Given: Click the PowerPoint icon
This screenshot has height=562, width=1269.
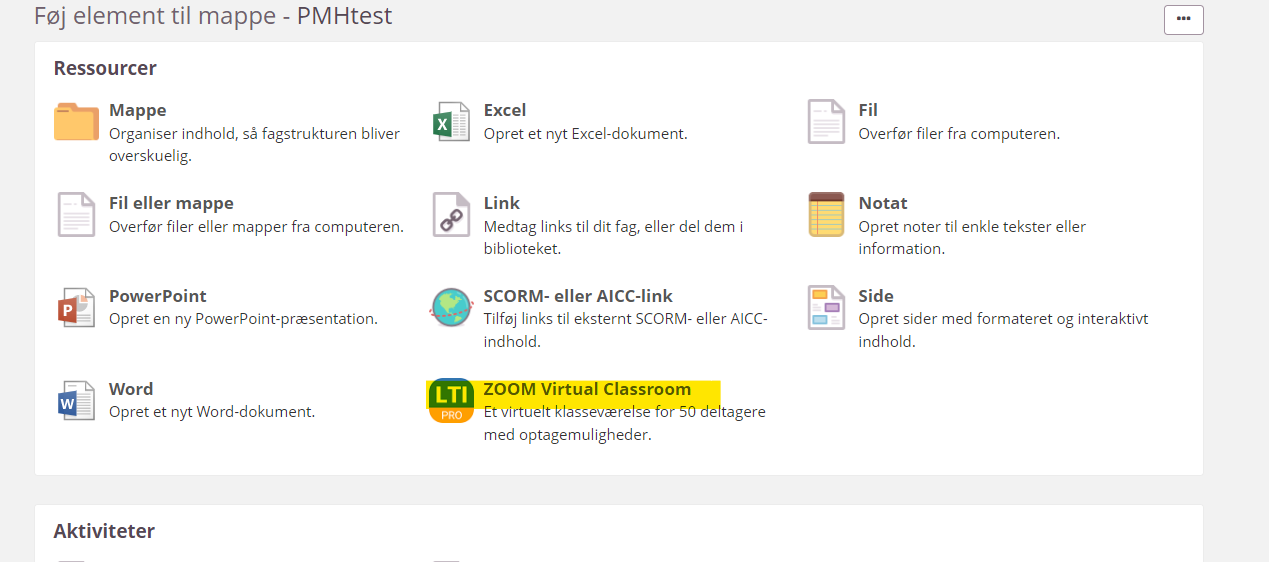Looking at the screenshot, I should [x=76, y=308].
